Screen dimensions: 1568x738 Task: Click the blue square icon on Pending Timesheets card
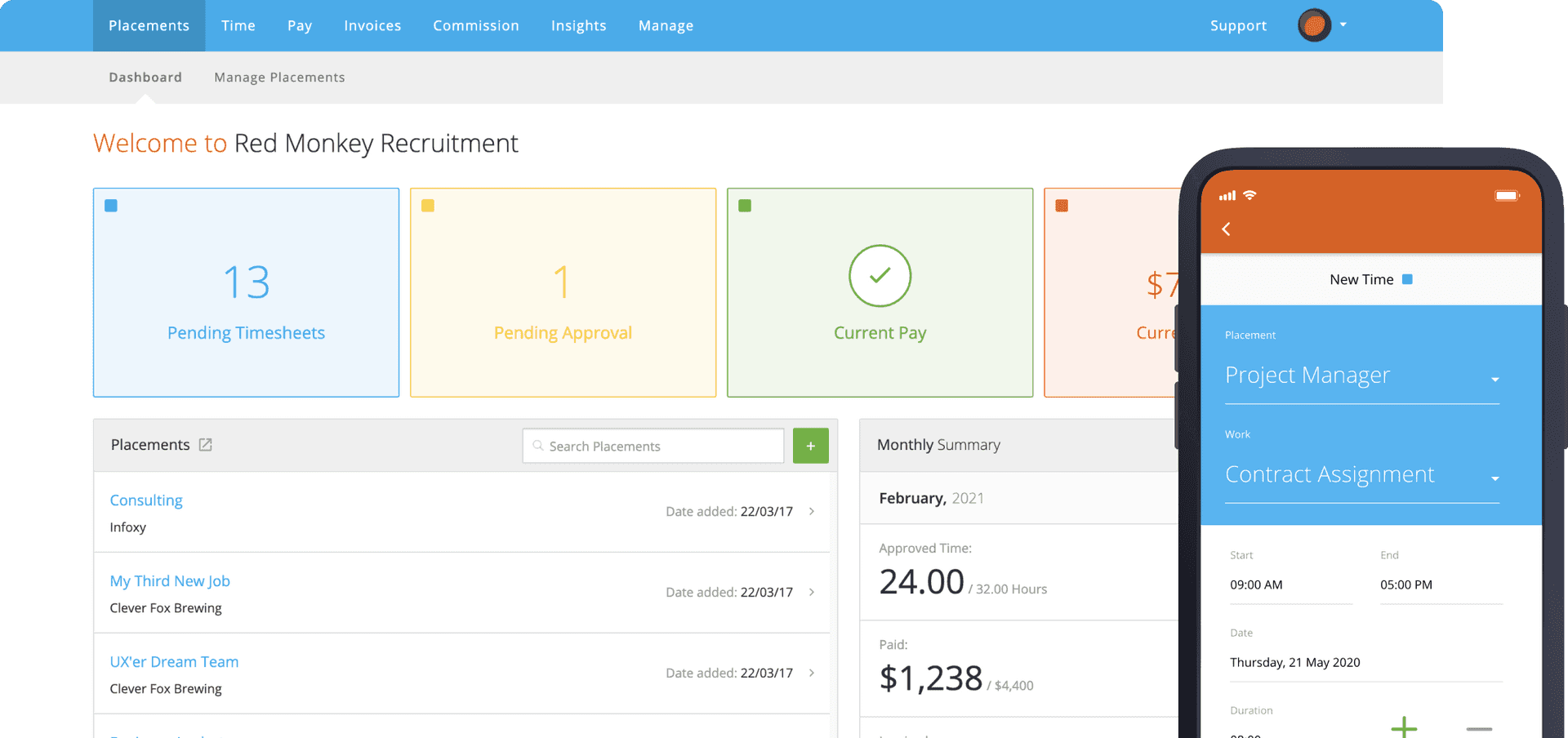110,206
